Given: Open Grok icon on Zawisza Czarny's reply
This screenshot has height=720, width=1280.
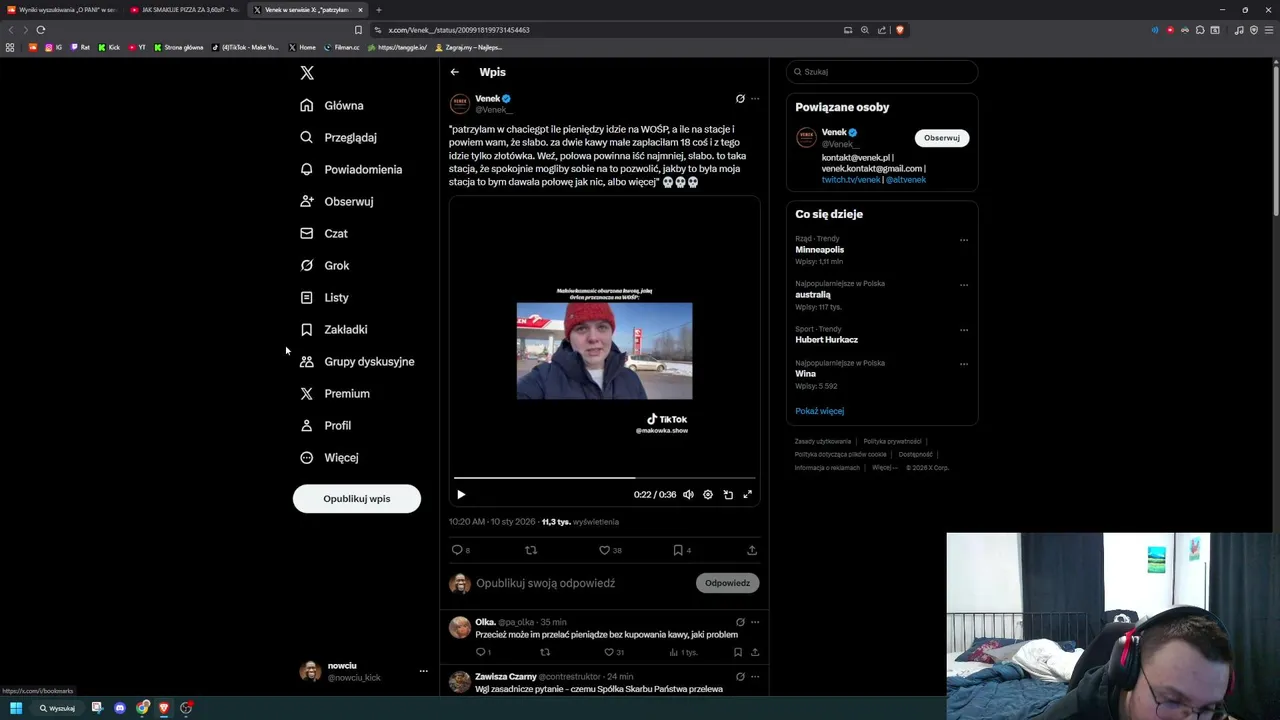Looking at the screenshot, I should coord(740,677).
